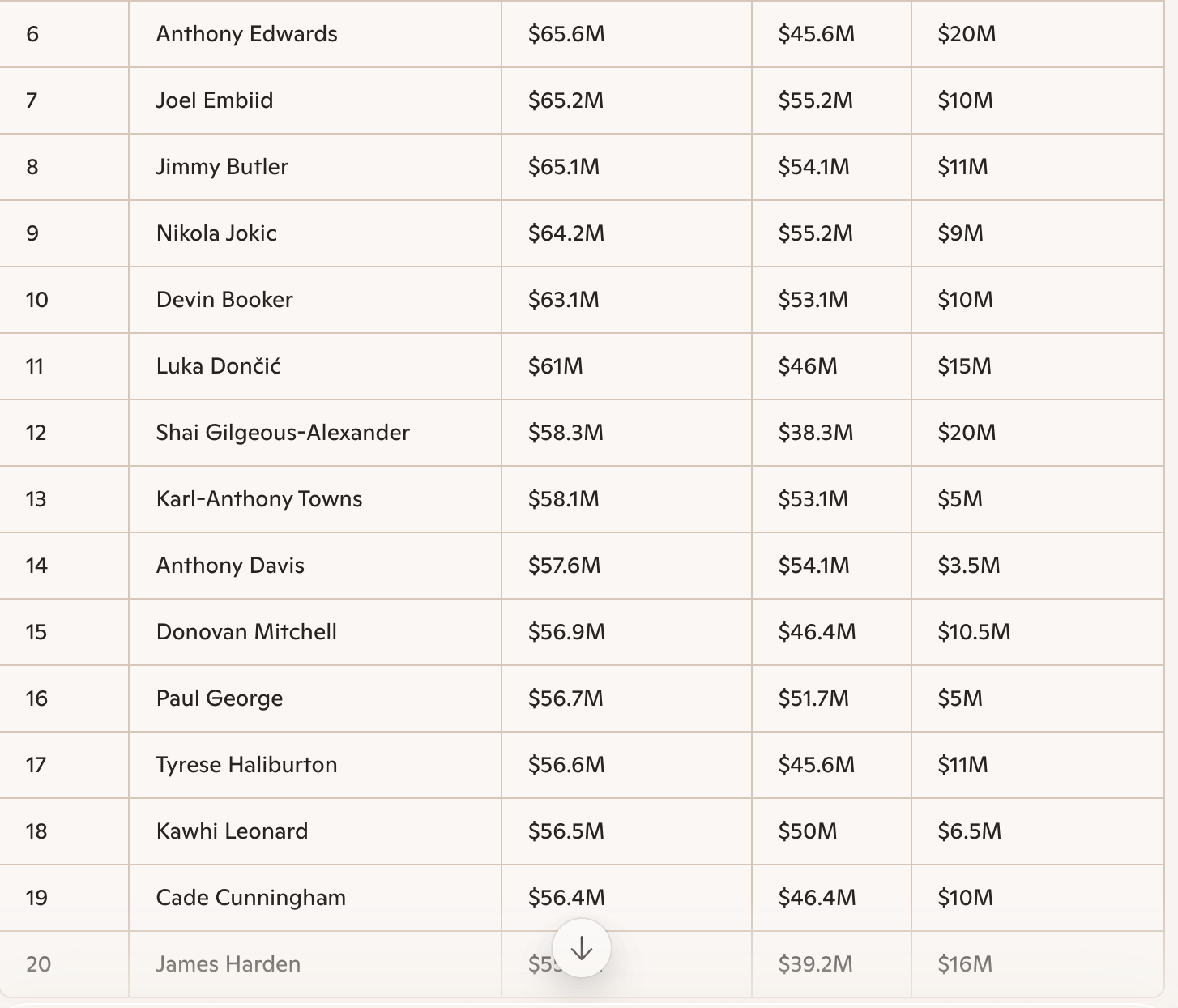Click Shai Gilgeous-Alexander's name cell

pos(283,433)
